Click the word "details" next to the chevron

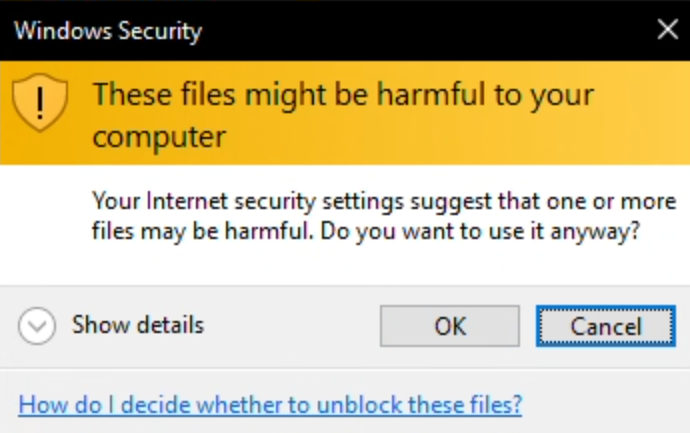(171, 325)
